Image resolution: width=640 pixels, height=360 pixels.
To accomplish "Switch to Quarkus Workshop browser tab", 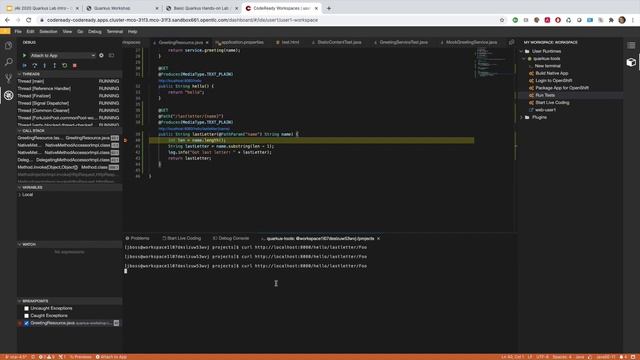I will coord(122,8).
